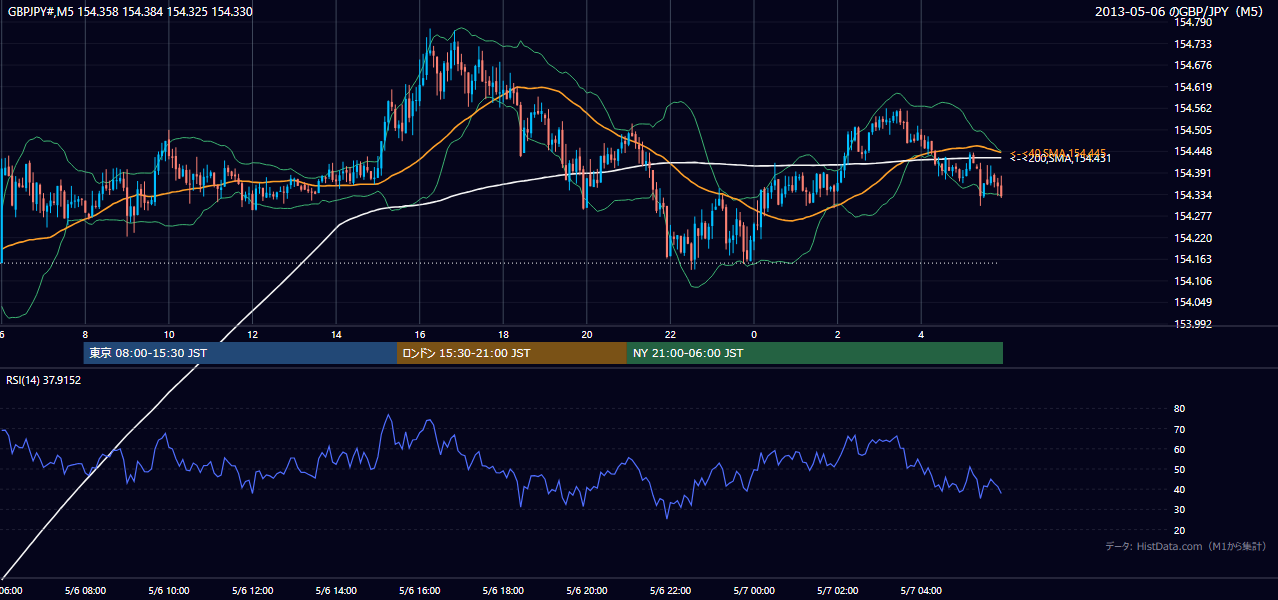Click price axis value 153.992
The image size is (1278, 600).
(1194, 324)
